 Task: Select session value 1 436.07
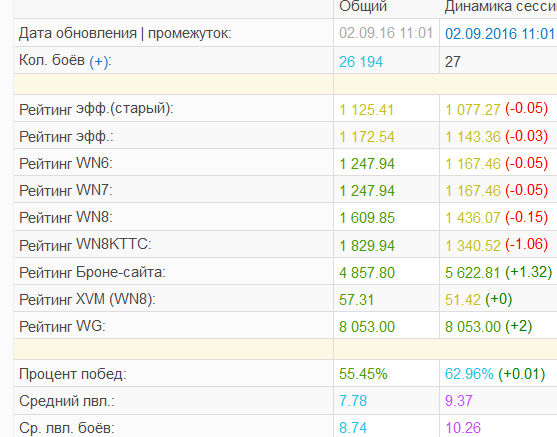pos(472,218)
